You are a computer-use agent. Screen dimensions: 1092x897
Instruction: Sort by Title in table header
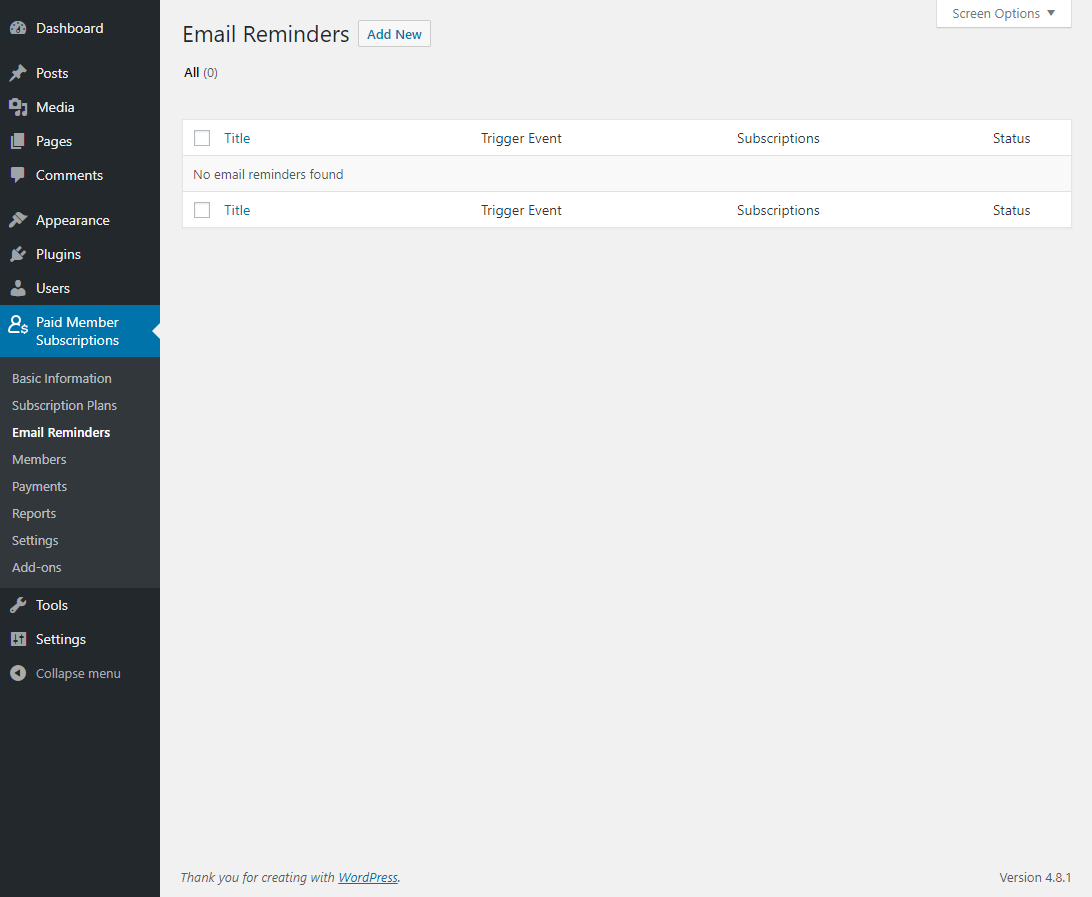237,138
